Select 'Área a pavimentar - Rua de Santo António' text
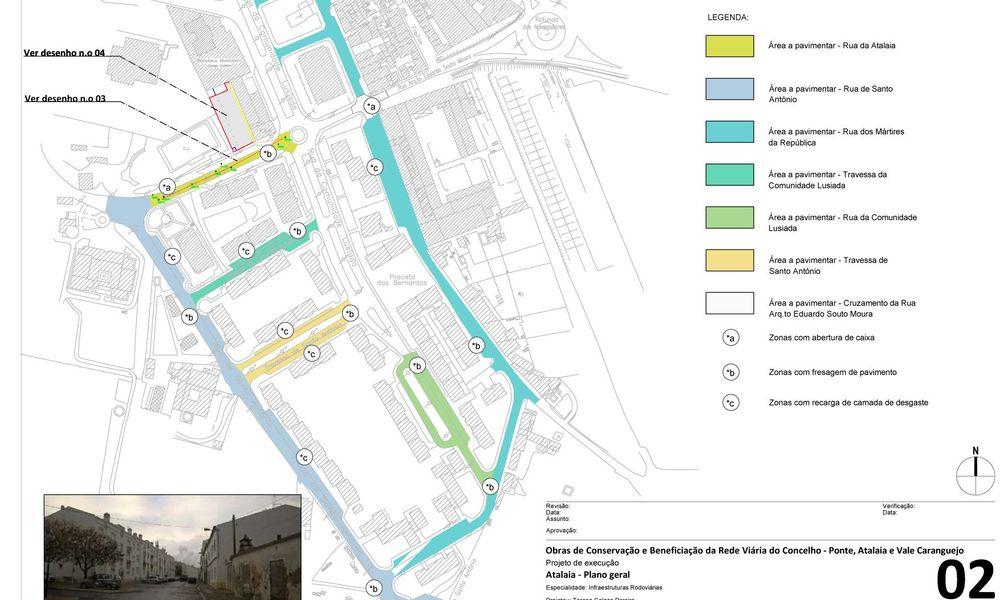The width and height of the screenshot is (1000, 600). (830, 94)
